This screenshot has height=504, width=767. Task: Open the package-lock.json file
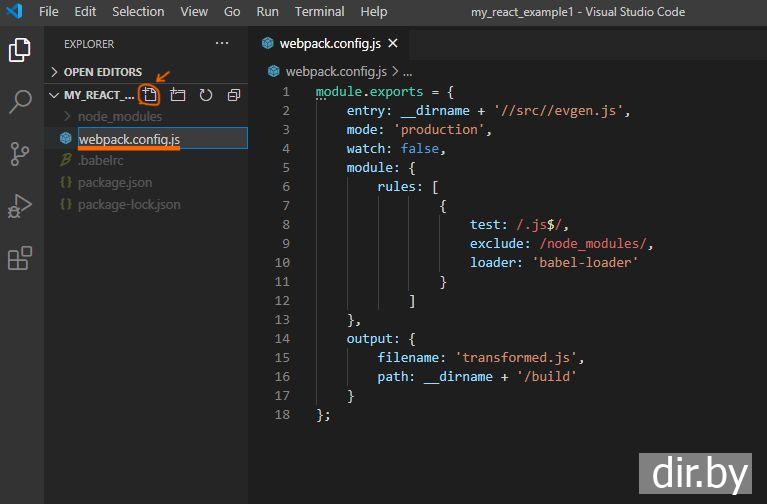click(x=129, y=204)
